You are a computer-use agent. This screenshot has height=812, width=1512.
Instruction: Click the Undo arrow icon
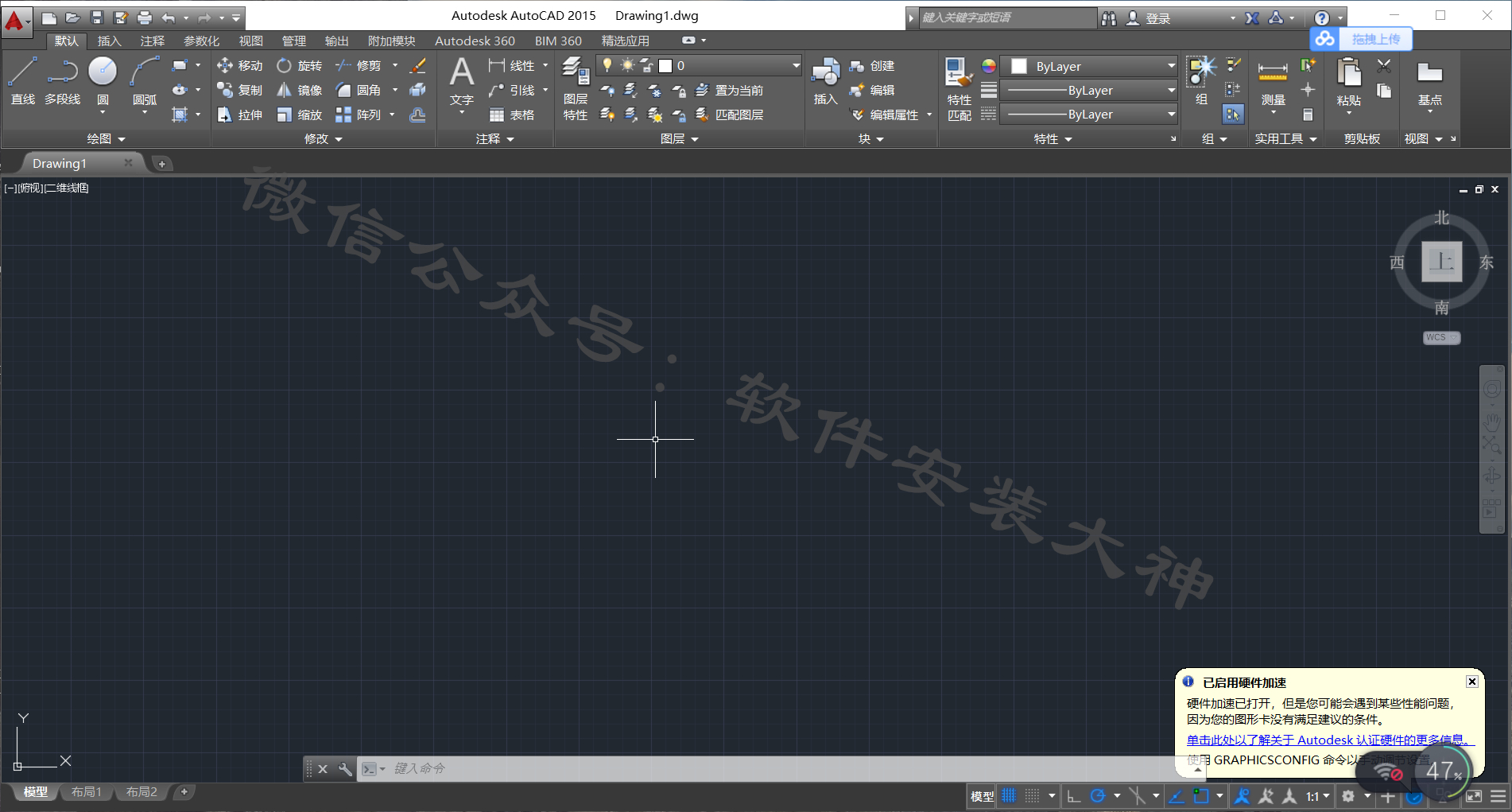click(x=169, y=17)
